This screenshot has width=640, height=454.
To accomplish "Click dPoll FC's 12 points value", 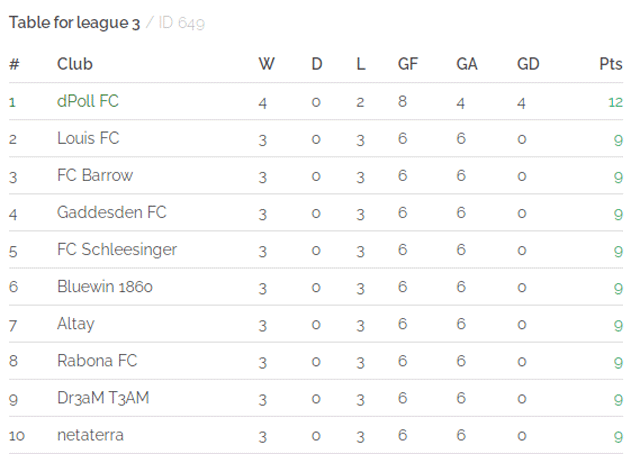I will coord(616,102).
